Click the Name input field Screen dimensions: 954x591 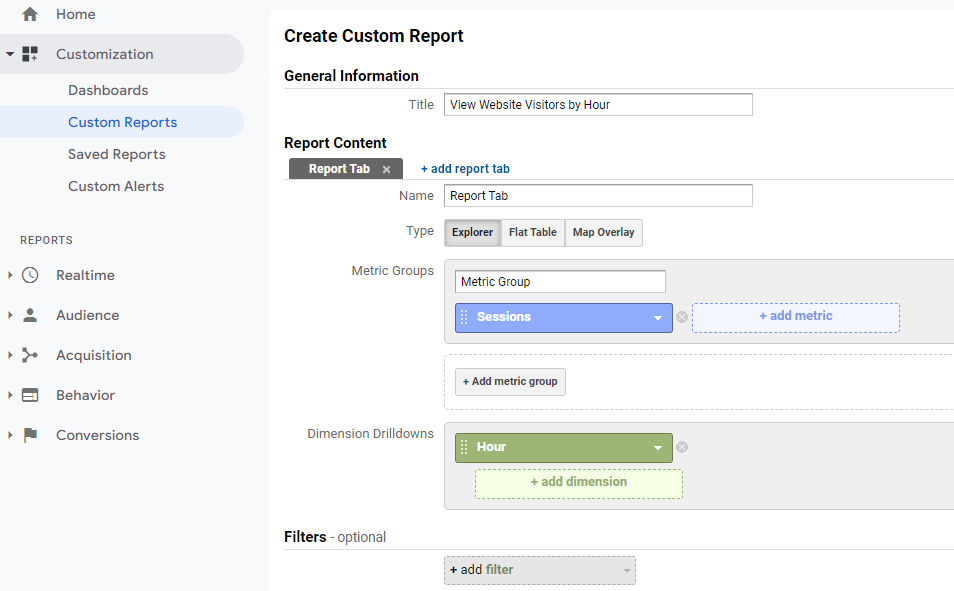pos(598,196)
